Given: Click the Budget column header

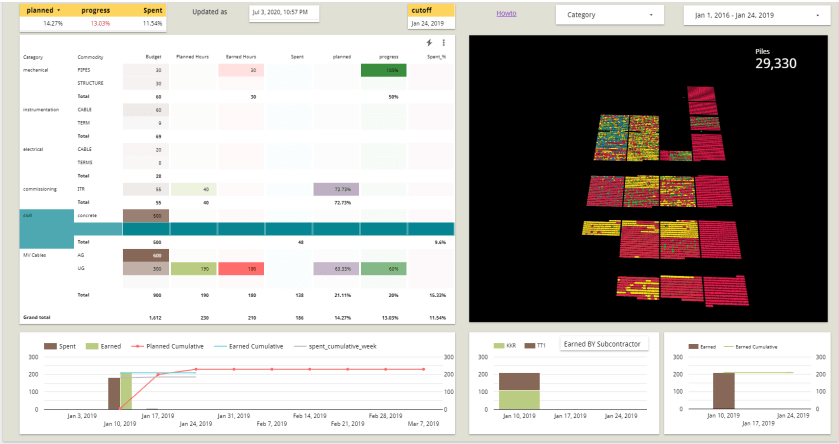Looking at the screenshot, I should tap(154, 57).
